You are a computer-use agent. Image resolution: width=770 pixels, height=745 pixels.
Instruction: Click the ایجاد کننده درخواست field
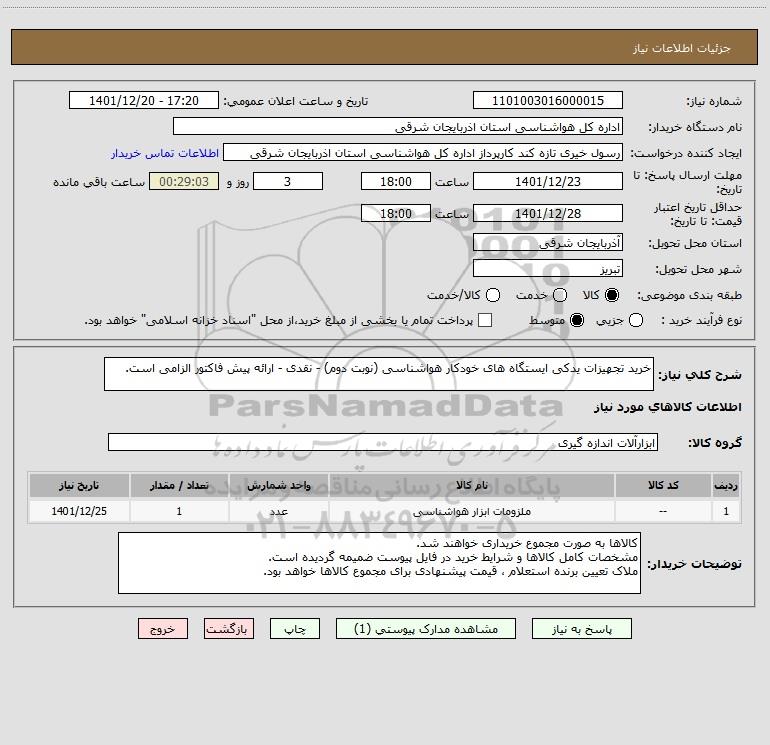[x=423, y=153]
